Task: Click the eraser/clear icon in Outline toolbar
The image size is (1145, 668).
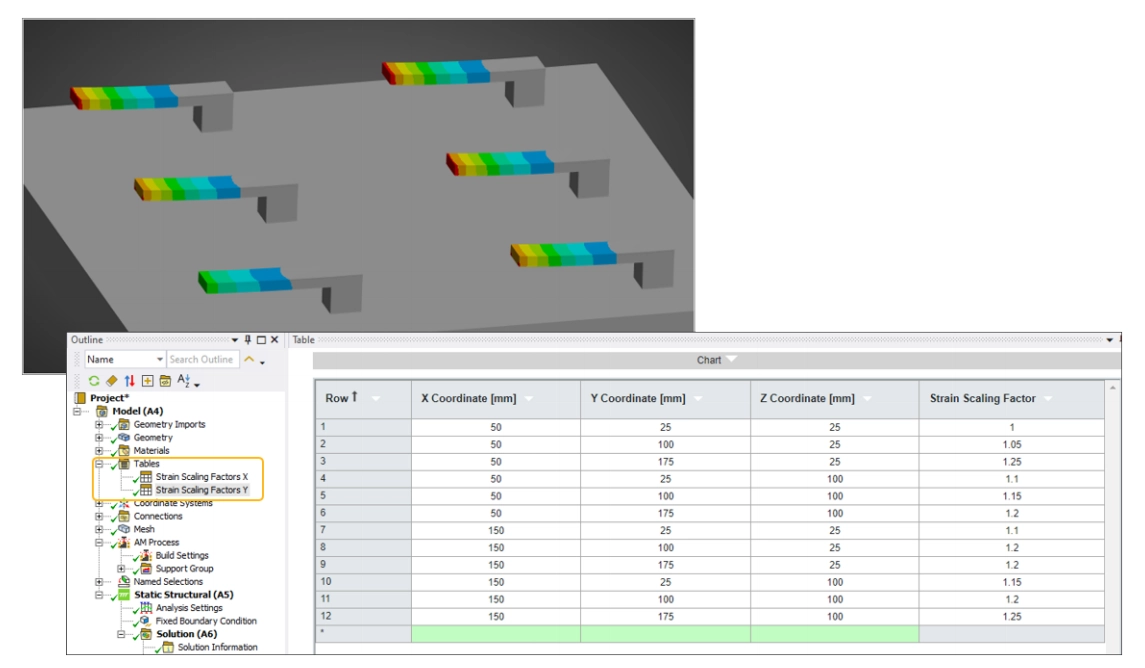Action: coord(111,381)
